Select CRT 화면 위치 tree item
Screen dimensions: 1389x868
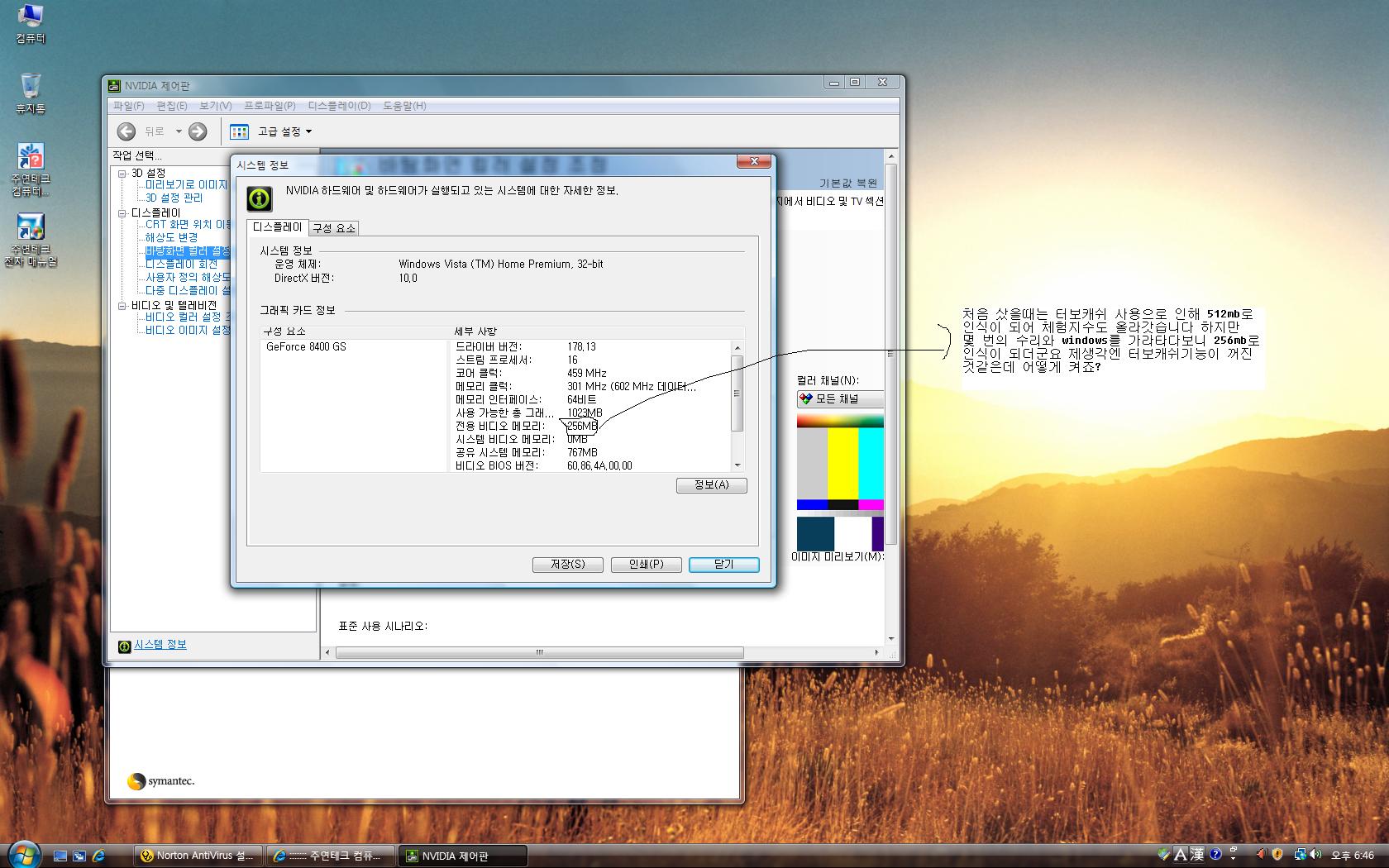[x=188, y=225]
